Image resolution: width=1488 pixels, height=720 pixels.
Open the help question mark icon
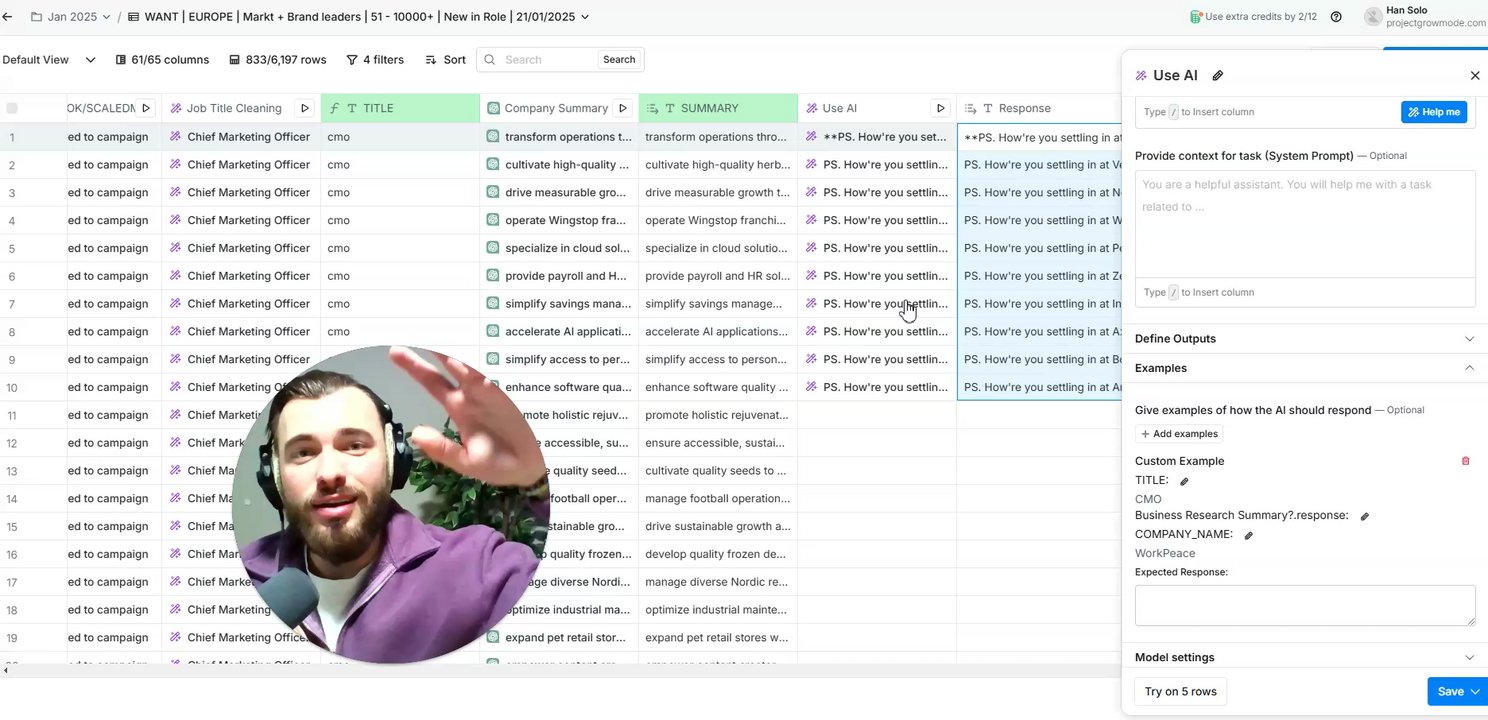click(1336, 17)
